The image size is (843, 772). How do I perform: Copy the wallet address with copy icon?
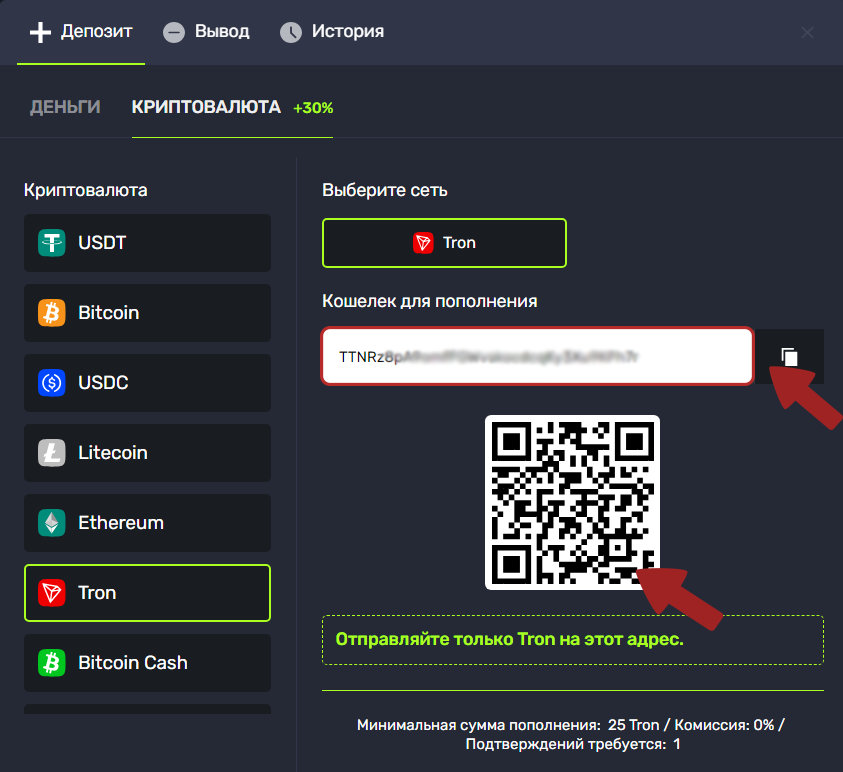click(x=789, y=356)
